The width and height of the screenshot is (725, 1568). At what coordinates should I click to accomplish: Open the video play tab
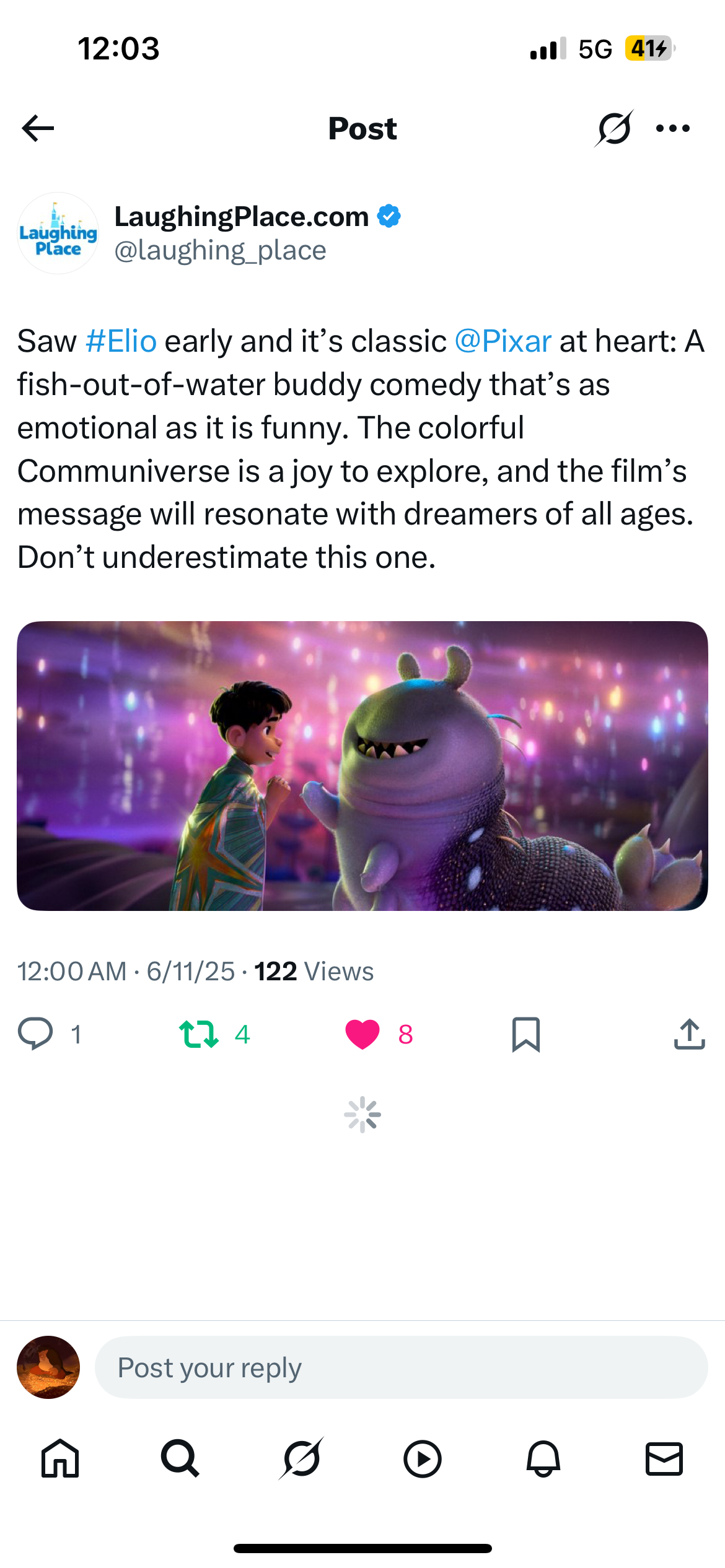[x=423, y=1459]
